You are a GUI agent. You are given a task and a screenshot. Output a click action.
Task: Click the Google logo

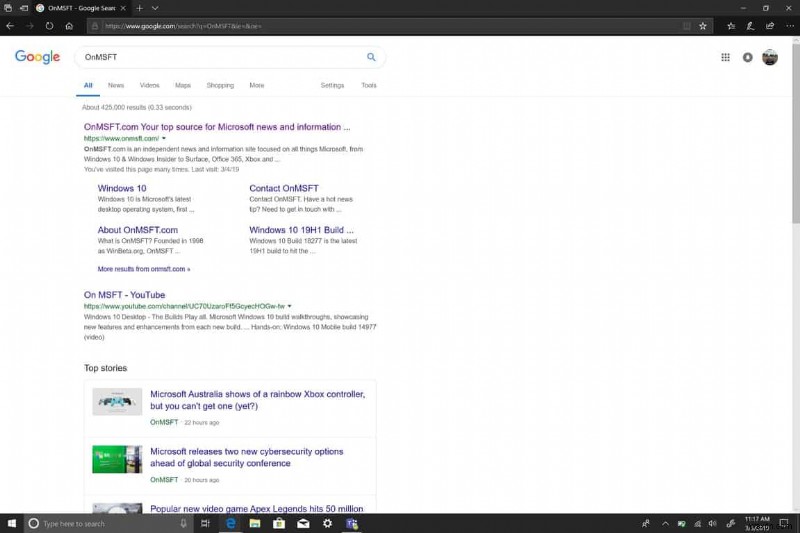pos(37,57)
